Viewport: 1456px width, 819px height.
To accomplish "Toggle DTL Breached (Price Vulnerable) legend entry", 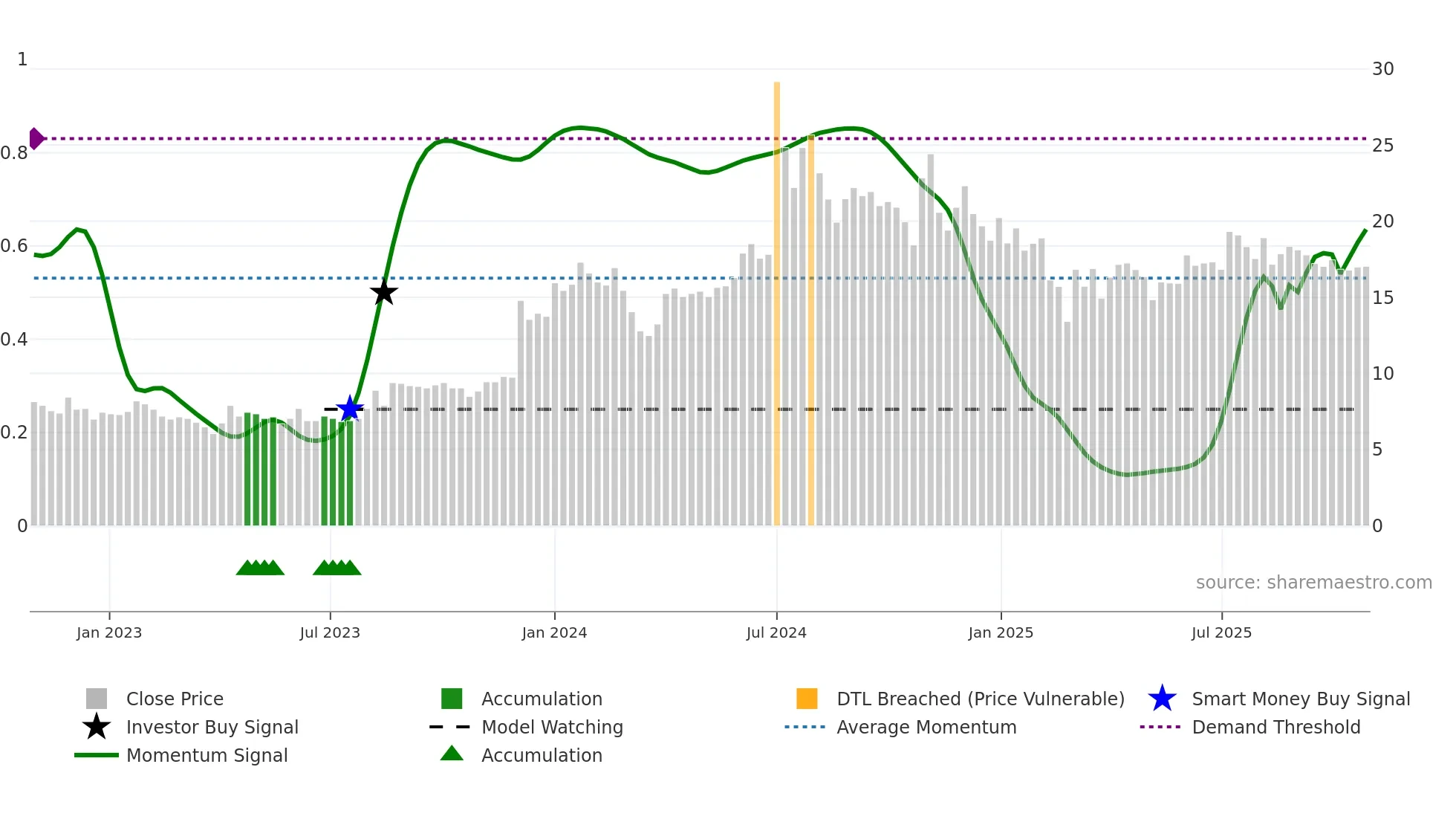I will (980, 699).
